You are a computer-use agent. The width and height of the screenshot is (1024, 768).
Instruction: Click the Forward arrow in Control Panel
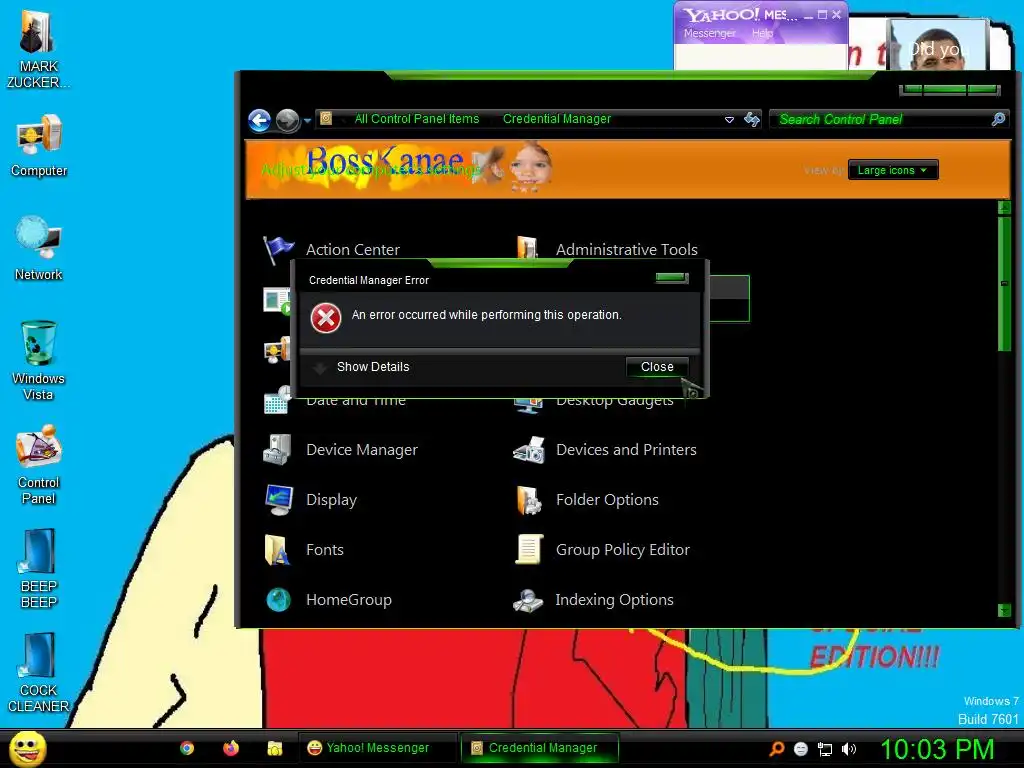click(x=287, y=120)
